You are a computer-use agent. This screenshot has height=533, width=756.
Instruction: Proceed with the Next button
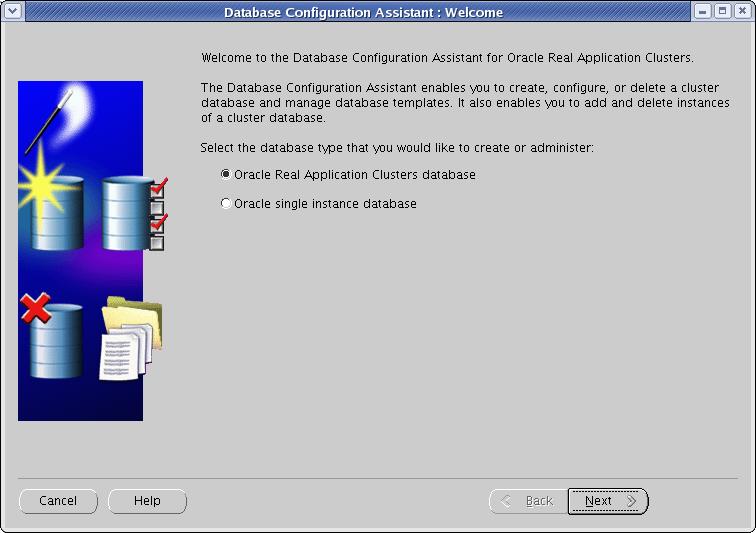pos(608,501)
